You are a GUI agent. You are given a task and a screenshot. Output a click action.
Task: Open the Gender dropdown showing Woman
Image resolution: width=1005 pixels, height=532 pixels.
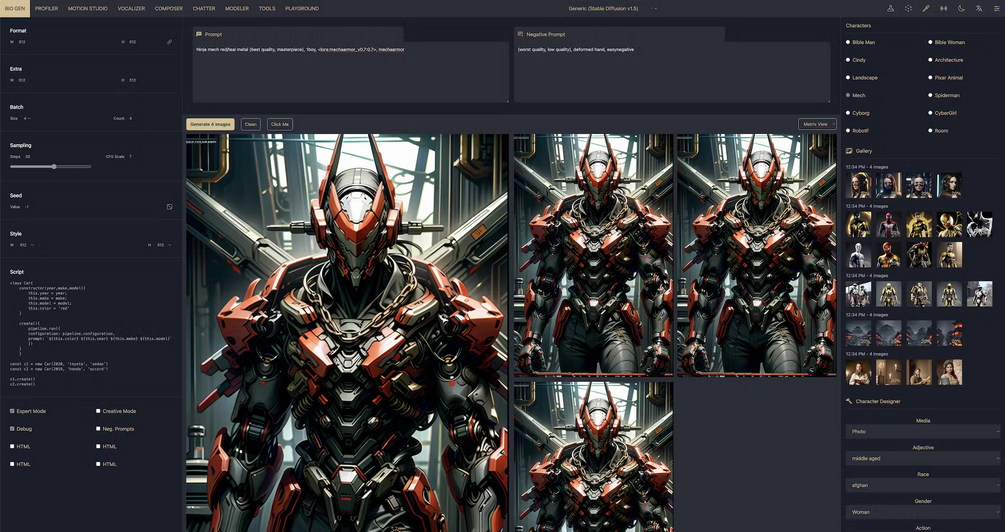[x=923, y=512]
